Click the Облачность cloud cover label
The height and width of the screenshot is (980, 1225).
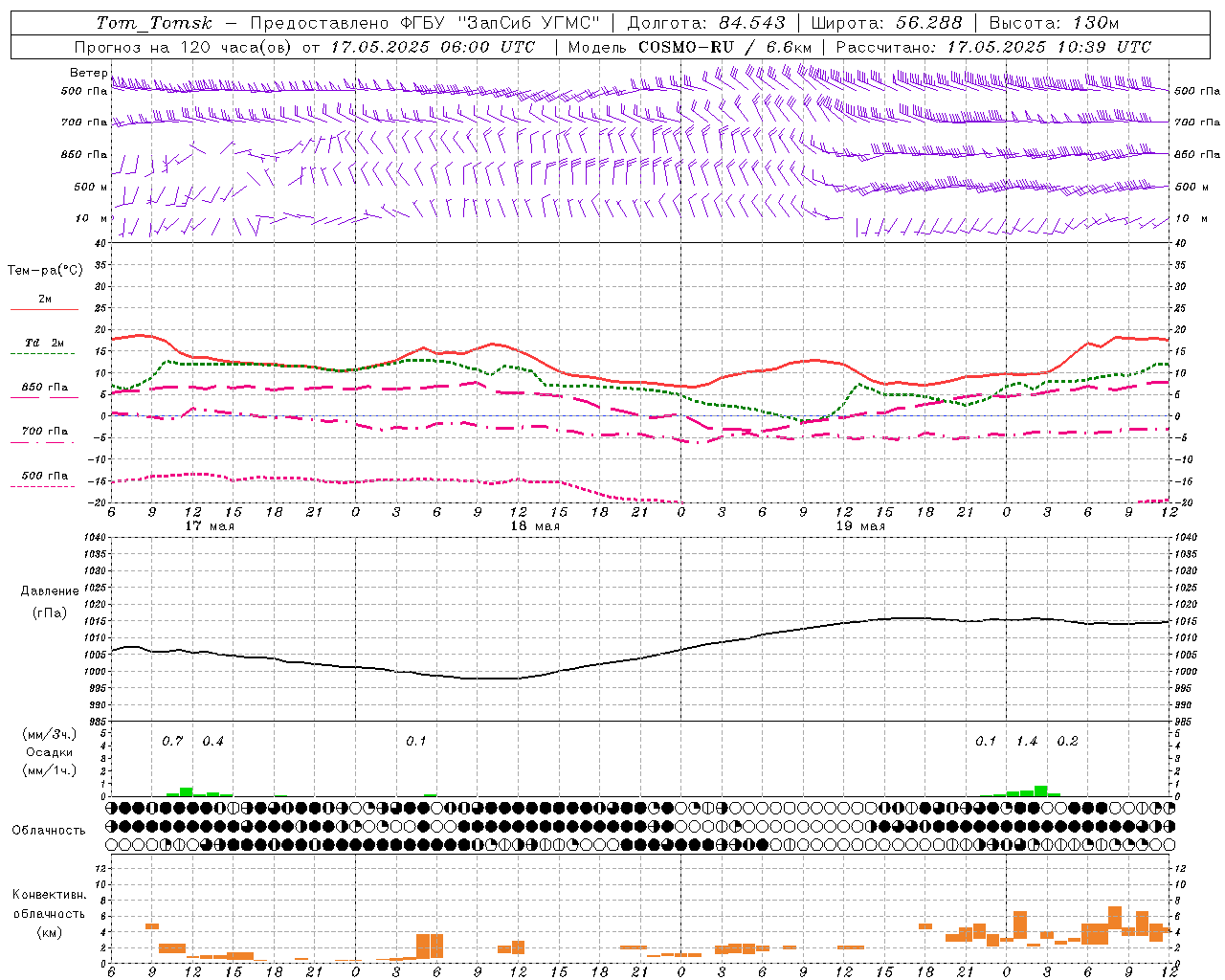click(49, 831)
